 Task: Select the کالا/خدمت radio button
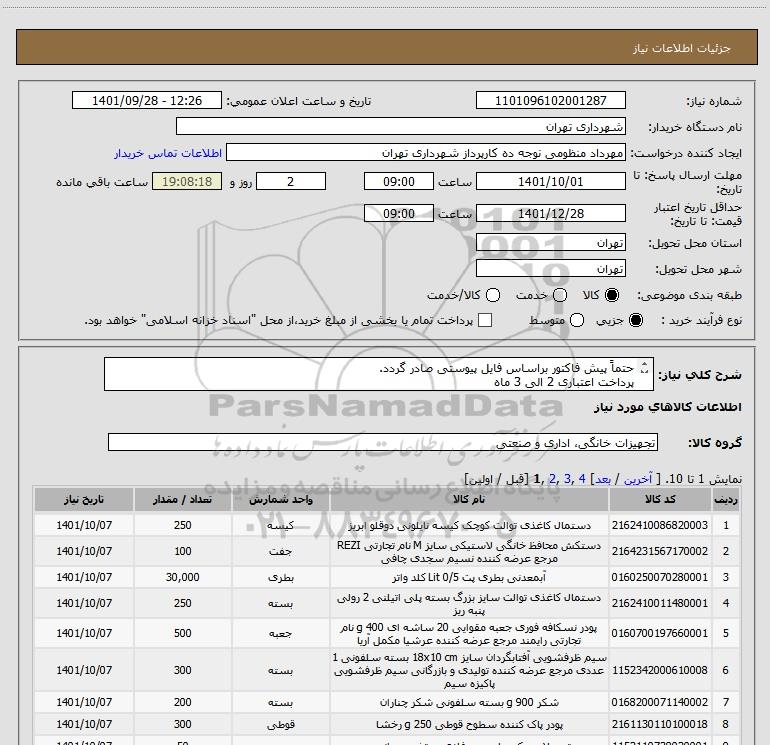click(x=493, y=295)
